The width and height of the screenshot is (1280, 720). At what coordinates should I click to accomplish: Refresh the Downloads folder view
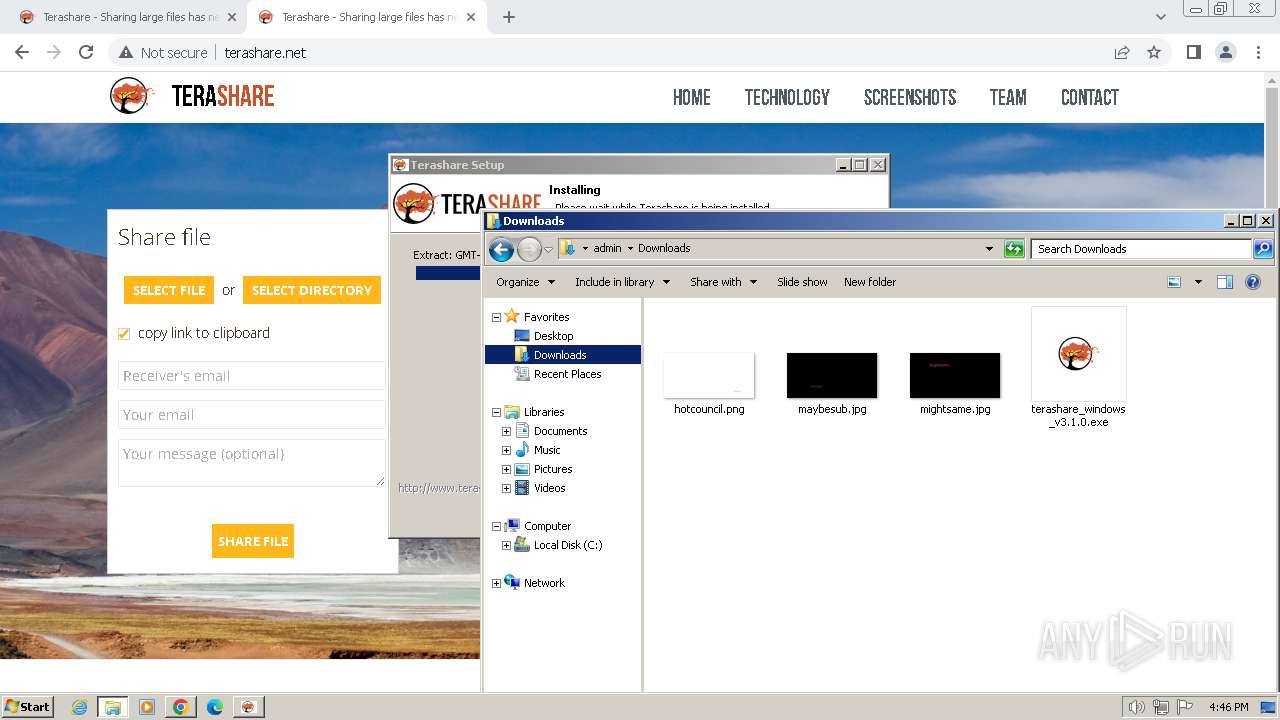pos(1014,249)
